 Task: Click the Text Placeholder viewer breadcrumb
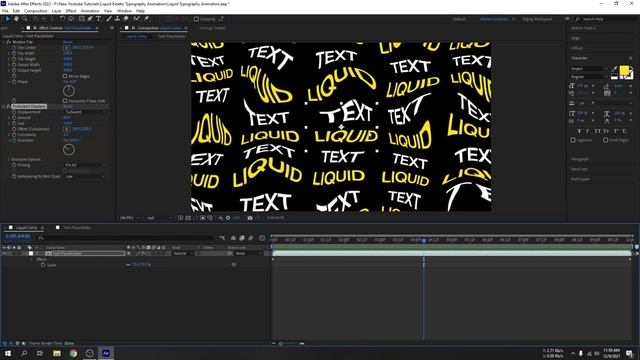[x=172, y=36]
